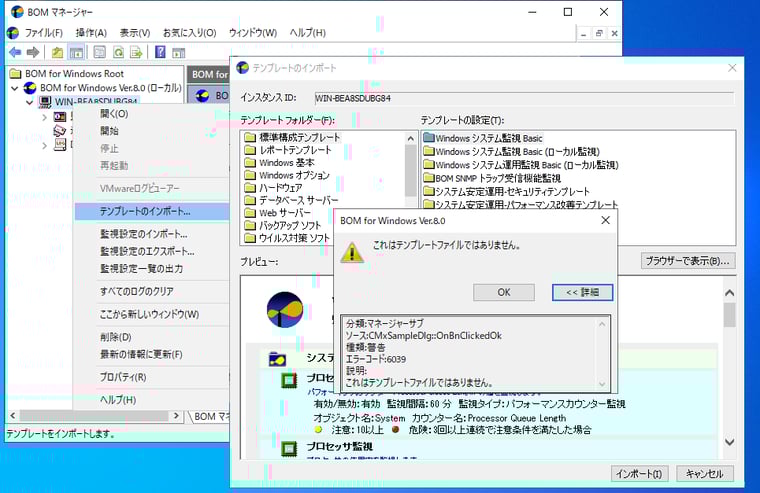This screenshot has width=760, height=493.
Task: Choose 監視設定のエクスポート... from the context menu
Action: point(152,251)
